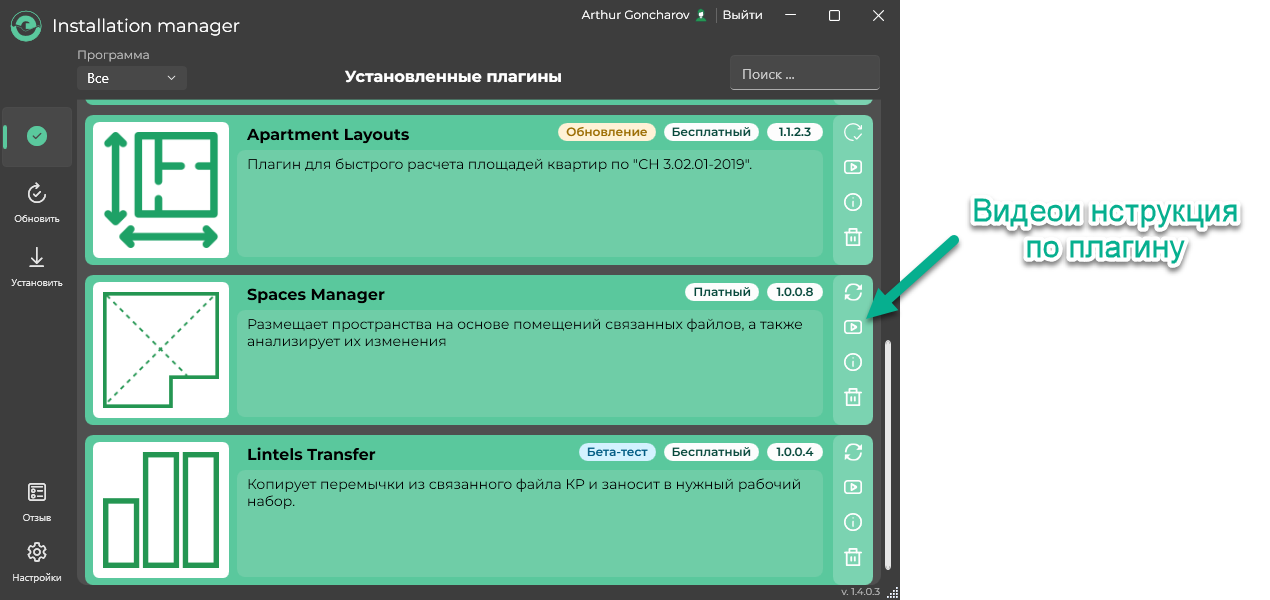1270x600 pixels.
Task: Select the installed plugins checkmark icon
Action: point(36,137)
